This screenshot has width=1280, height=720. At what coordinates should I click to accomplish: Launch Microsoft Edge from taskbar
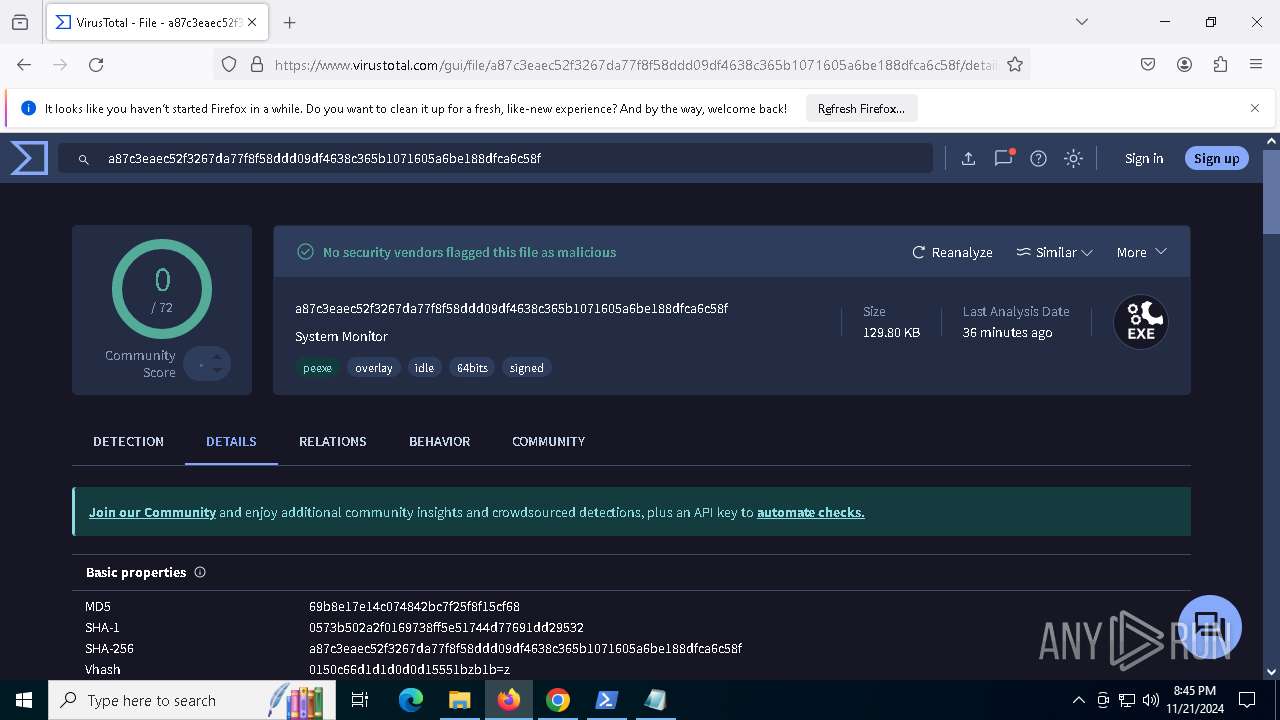(x=411, y=700)
